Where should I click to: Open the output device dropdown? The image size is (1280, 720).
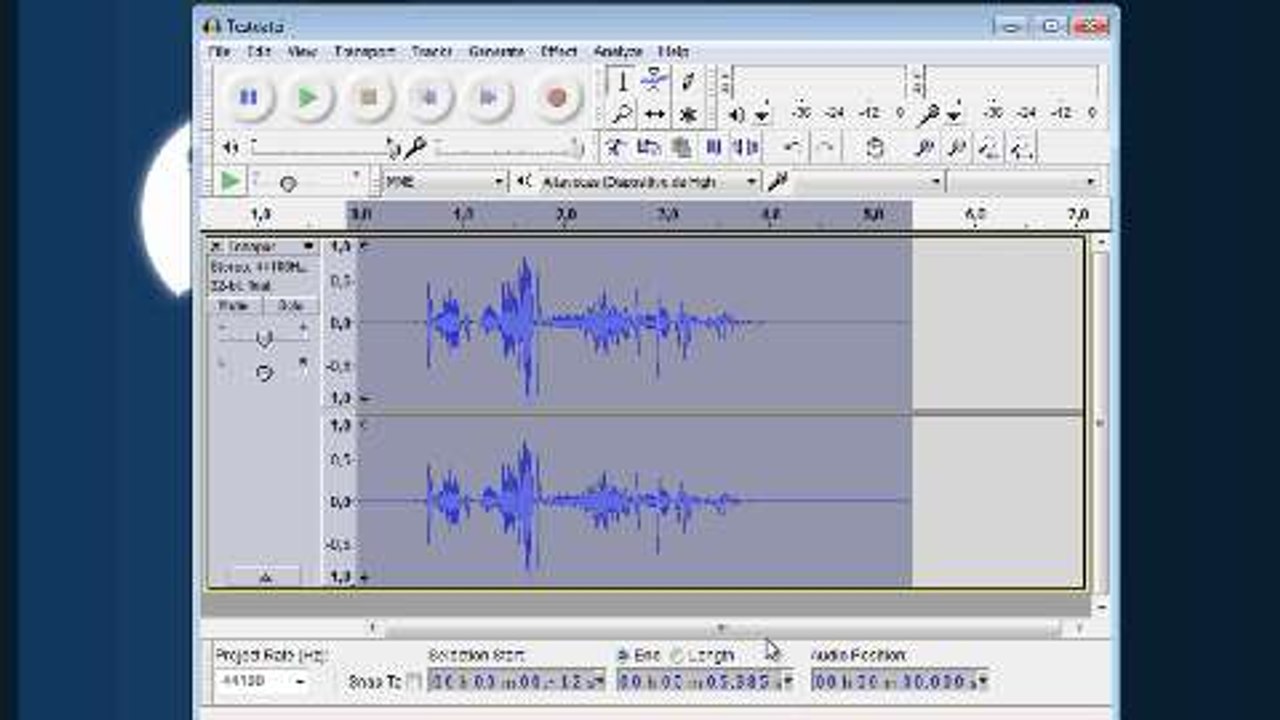649,182
